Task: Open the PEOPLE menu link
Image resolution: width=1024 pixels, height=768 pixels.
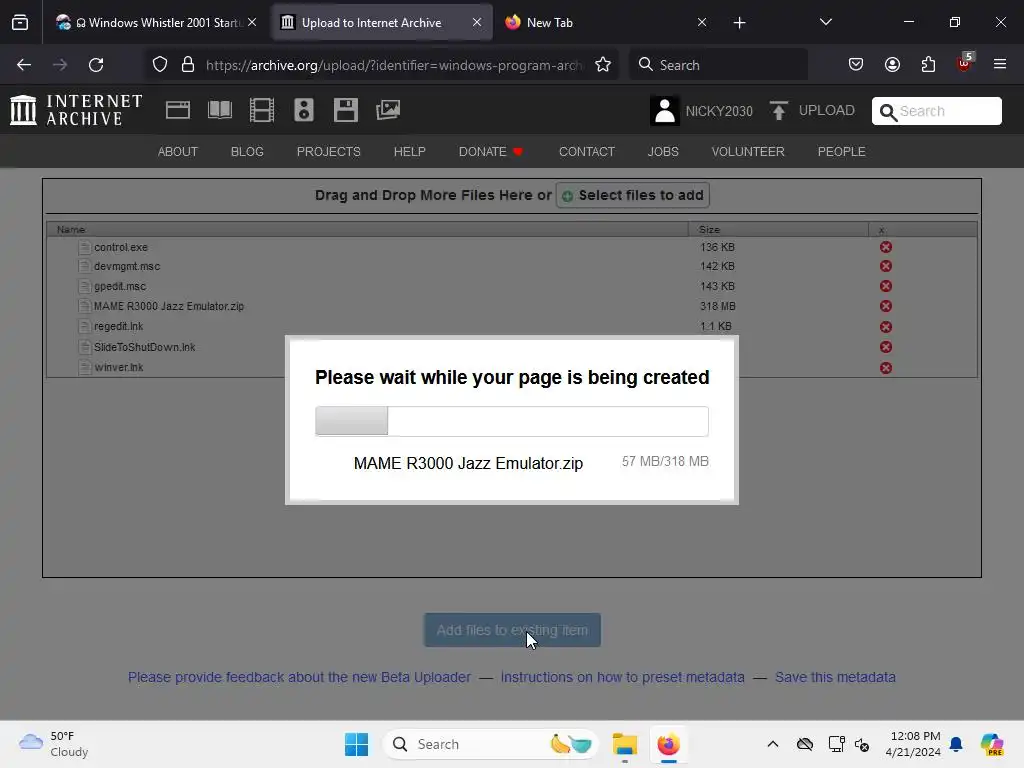Action: click(841, 152)
